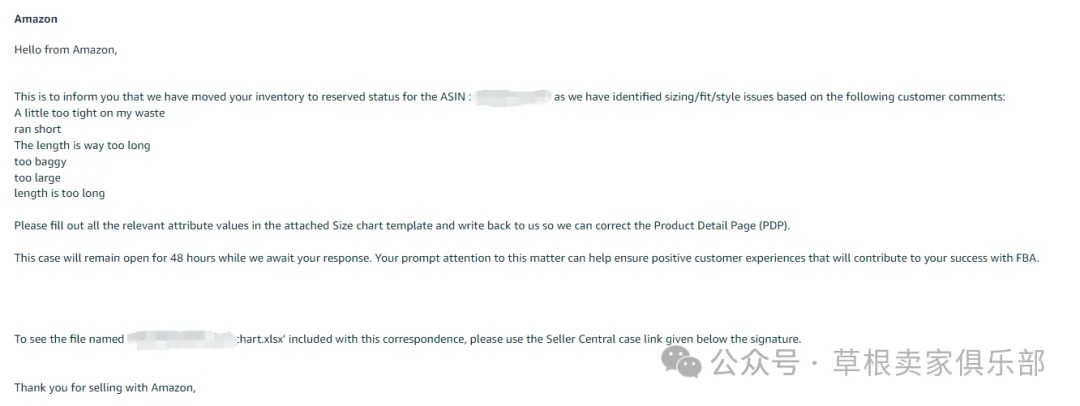Click 'Size chart template' phrase in the email
Screen dimensions: 1080x406
[382, 226]
